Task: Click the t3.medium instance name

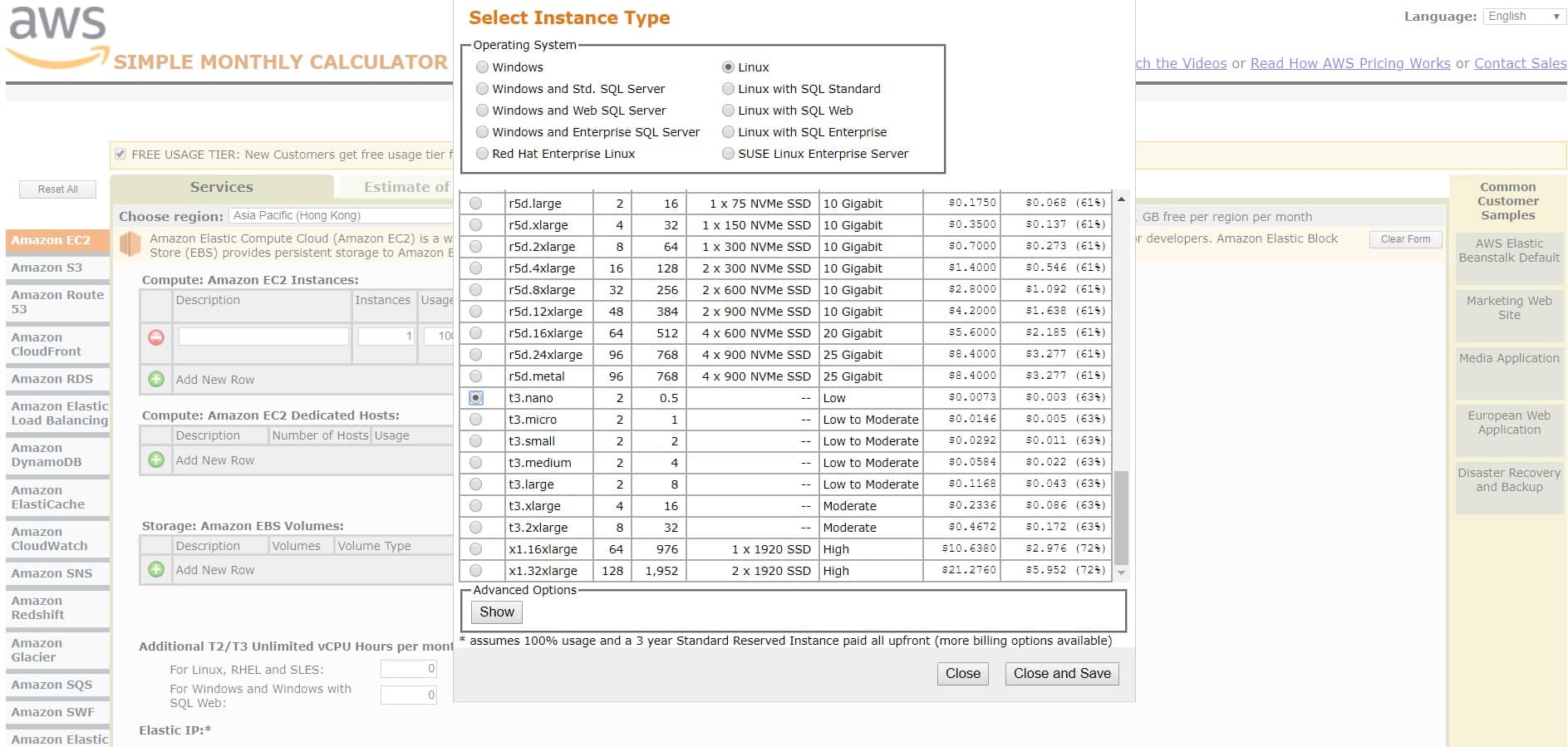Action: (540, 463)
